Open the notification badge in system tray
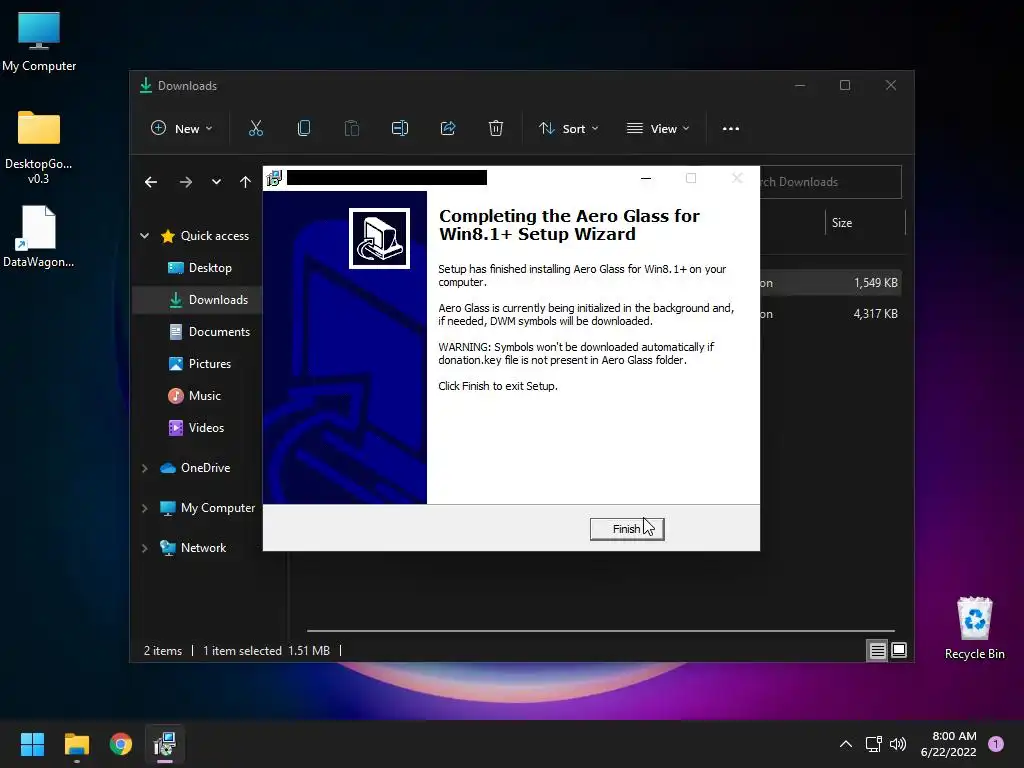Image resolution: width=1024 pixels, height=768 pixels. pyautogui.click(x=996, y=744)
